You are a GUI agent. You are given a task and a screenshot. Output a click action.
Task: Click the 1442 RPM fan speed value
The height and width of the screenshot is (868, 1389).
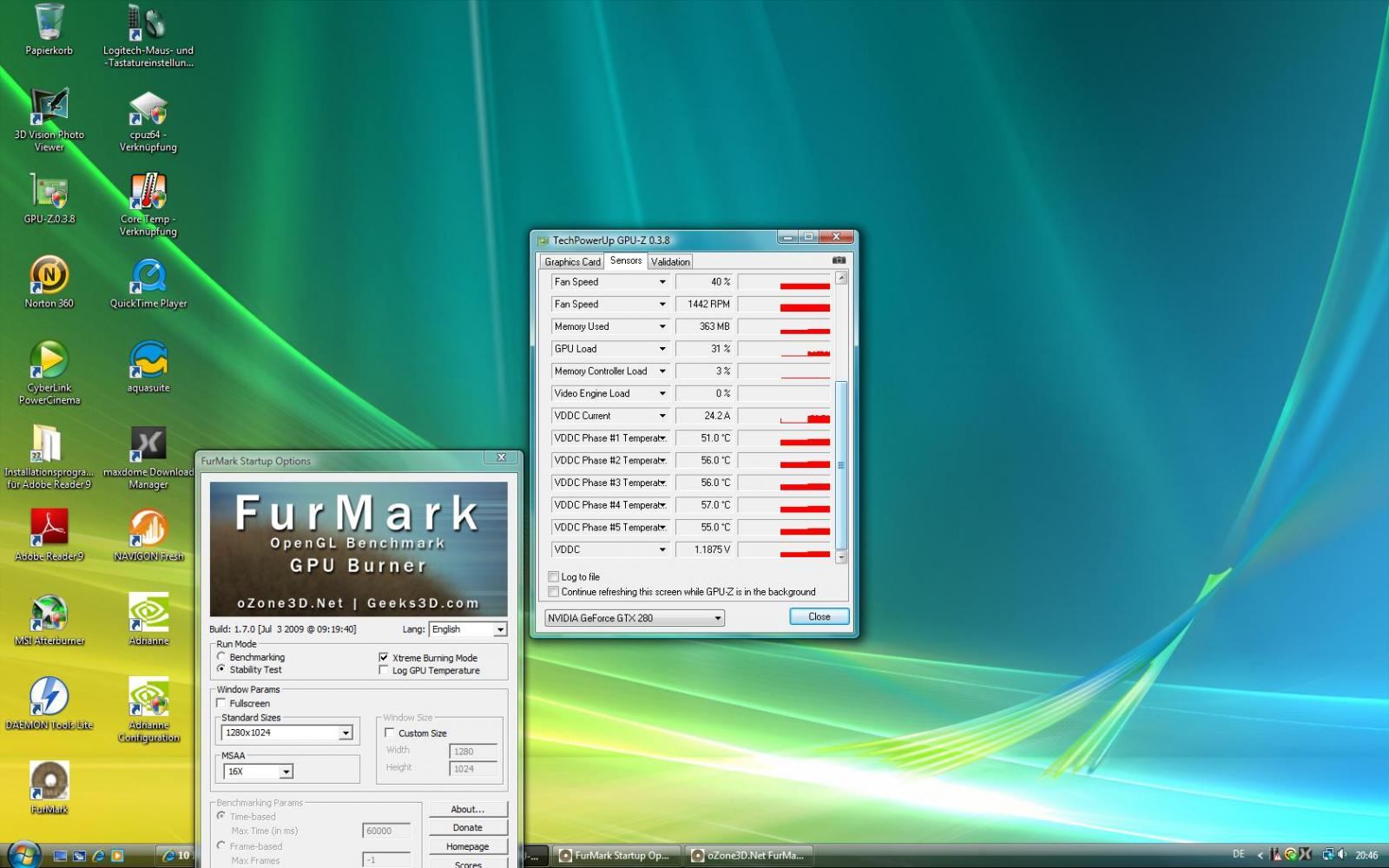click(x=705, y=304)
